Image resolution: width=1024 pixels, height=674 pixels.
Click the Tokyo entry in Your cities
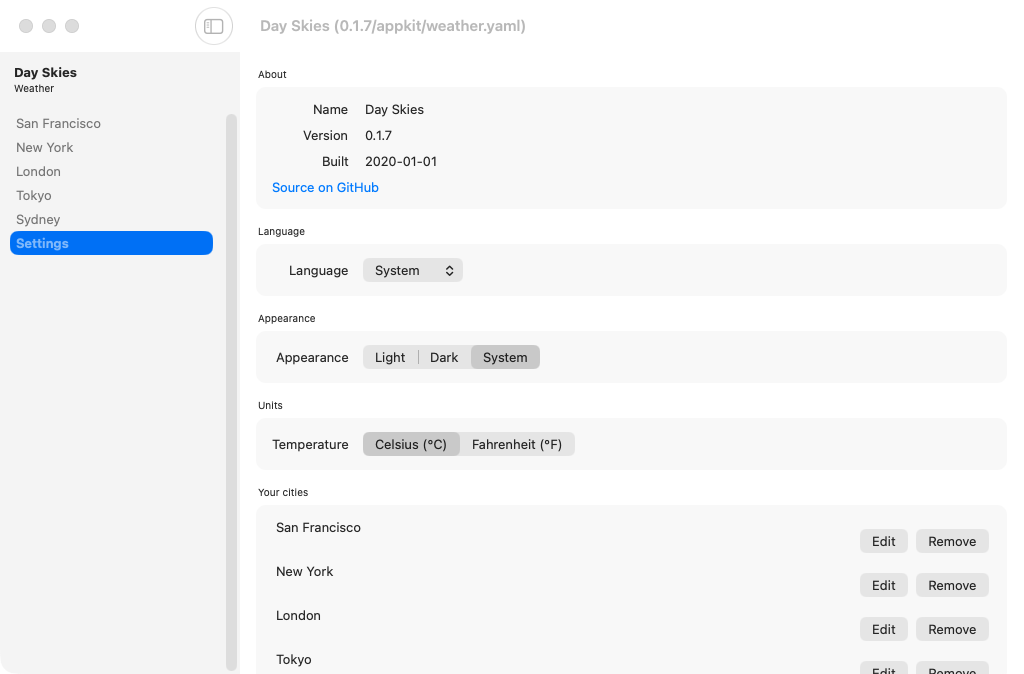click(293, 660)
